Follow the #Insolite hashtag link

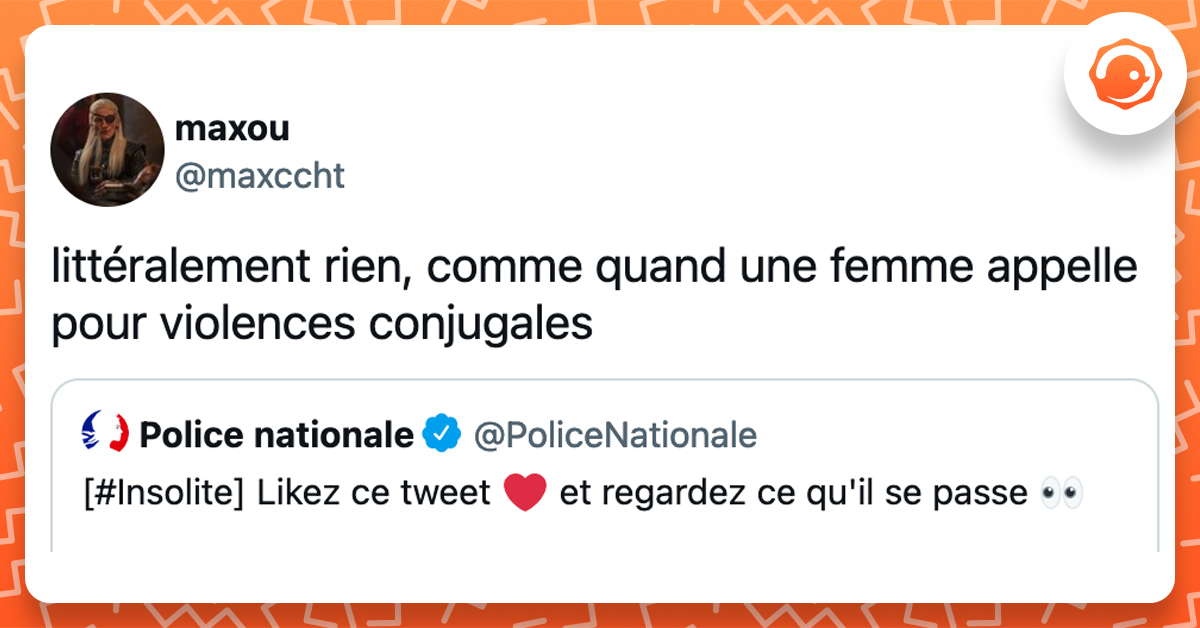point(163,493)
